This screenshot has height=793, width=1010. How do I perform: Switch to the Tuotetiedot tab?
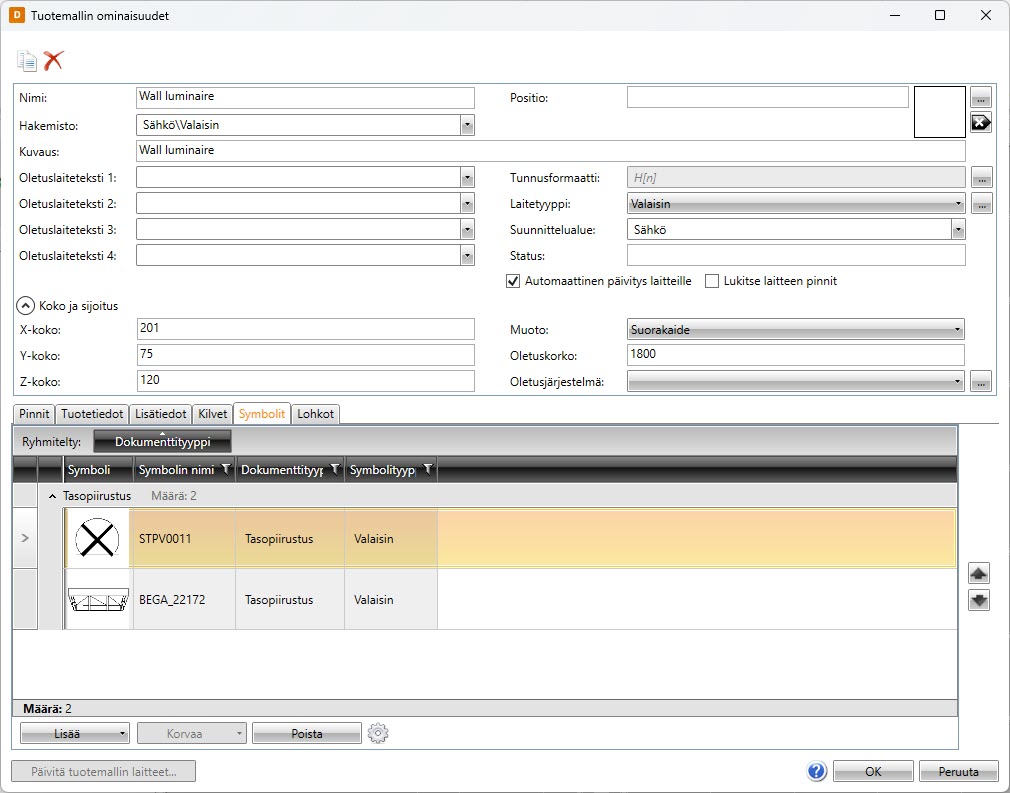92,414
